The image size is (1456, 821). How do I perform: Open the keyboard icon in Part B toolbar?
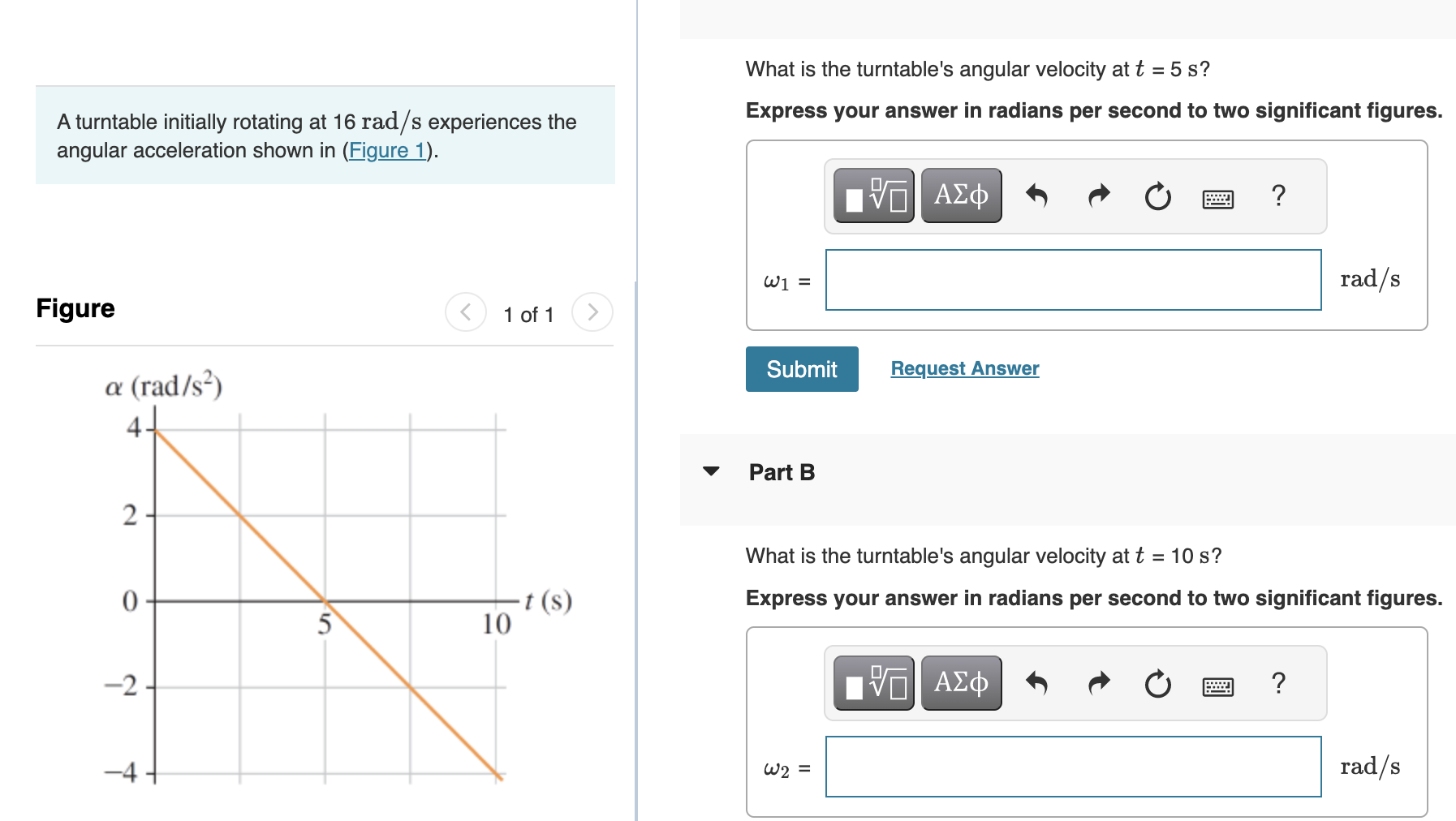pos(1219,684)
